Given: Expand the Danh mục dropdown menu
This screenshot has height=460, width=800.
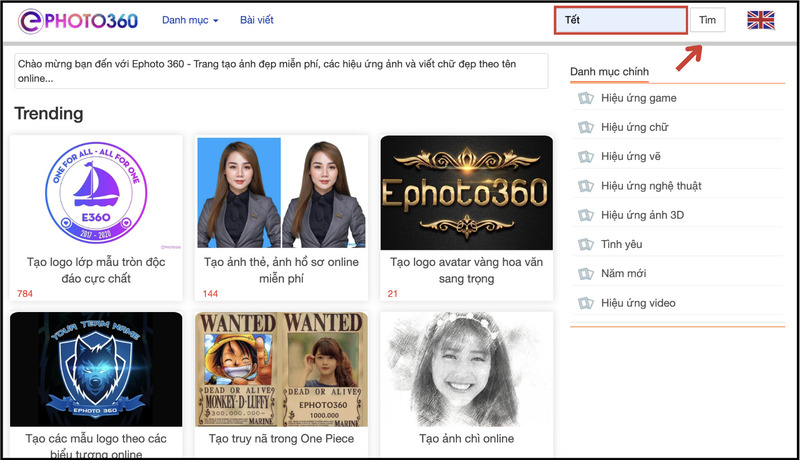Looking at the screenshot, I should click(190, 20).
